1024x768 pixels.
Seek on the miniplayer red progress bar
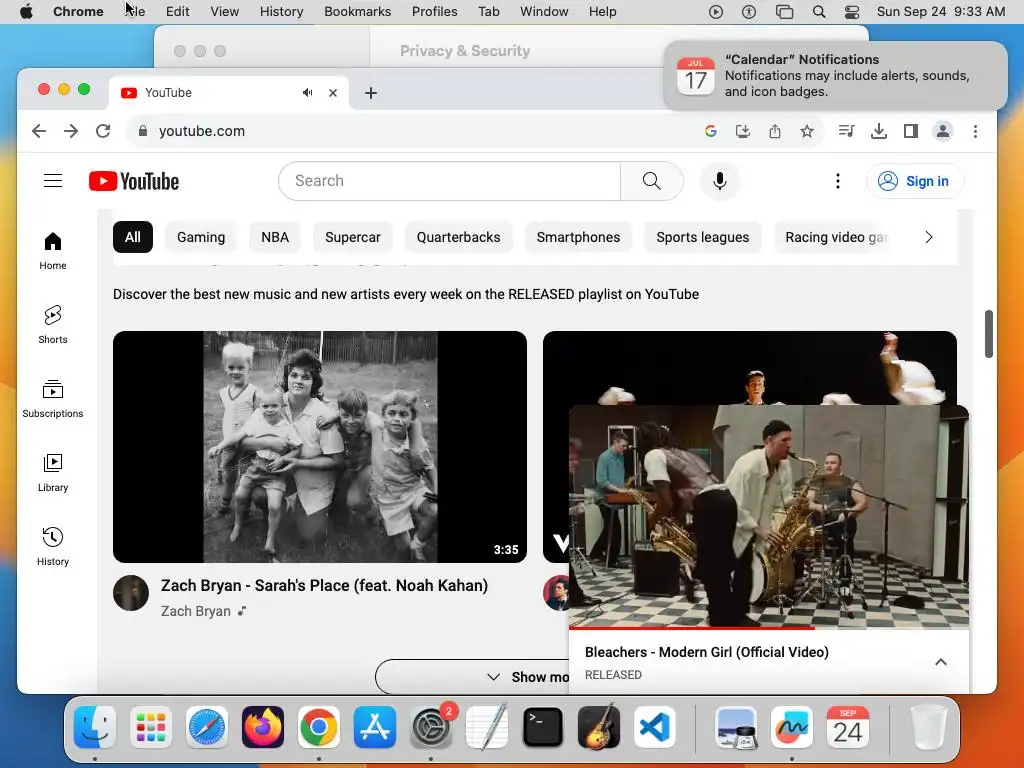769,628
